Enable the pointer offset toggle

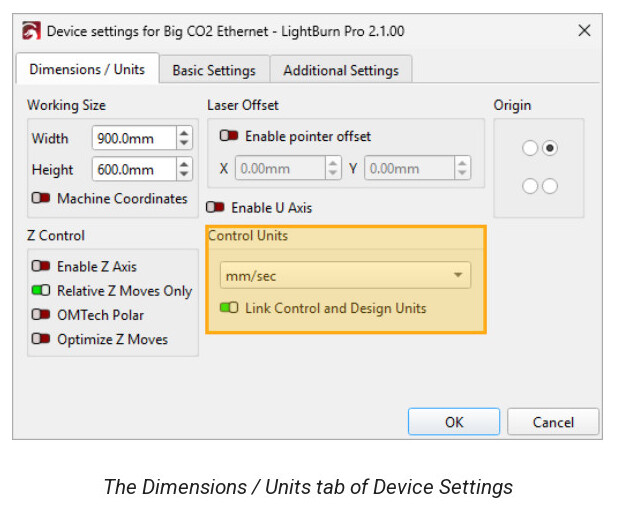coord(229,137)
